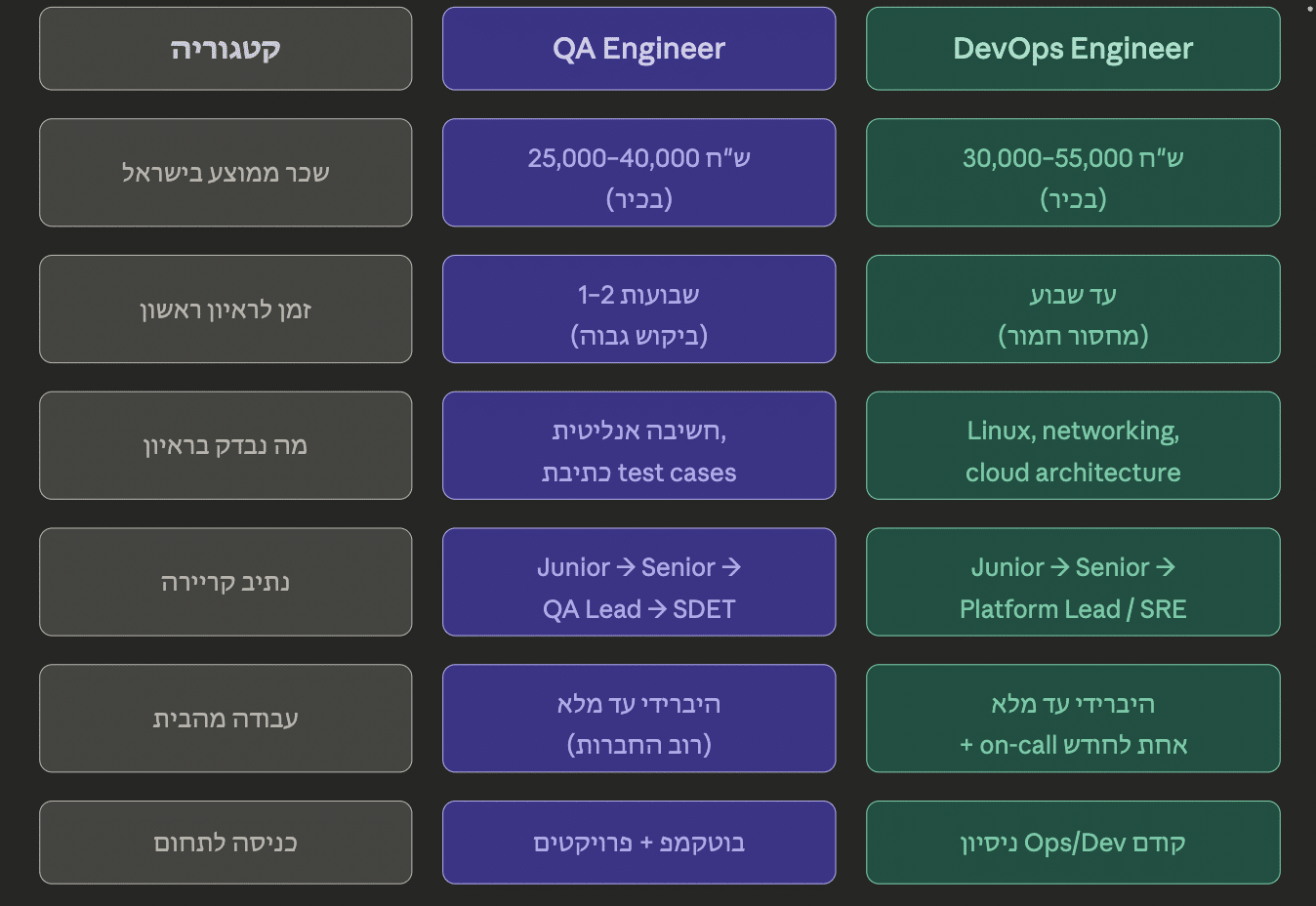The width and height of the screenshot is (1316, 906).
Task: Click the on-call אחת לחודש cell
Action: coord(1073,719)
